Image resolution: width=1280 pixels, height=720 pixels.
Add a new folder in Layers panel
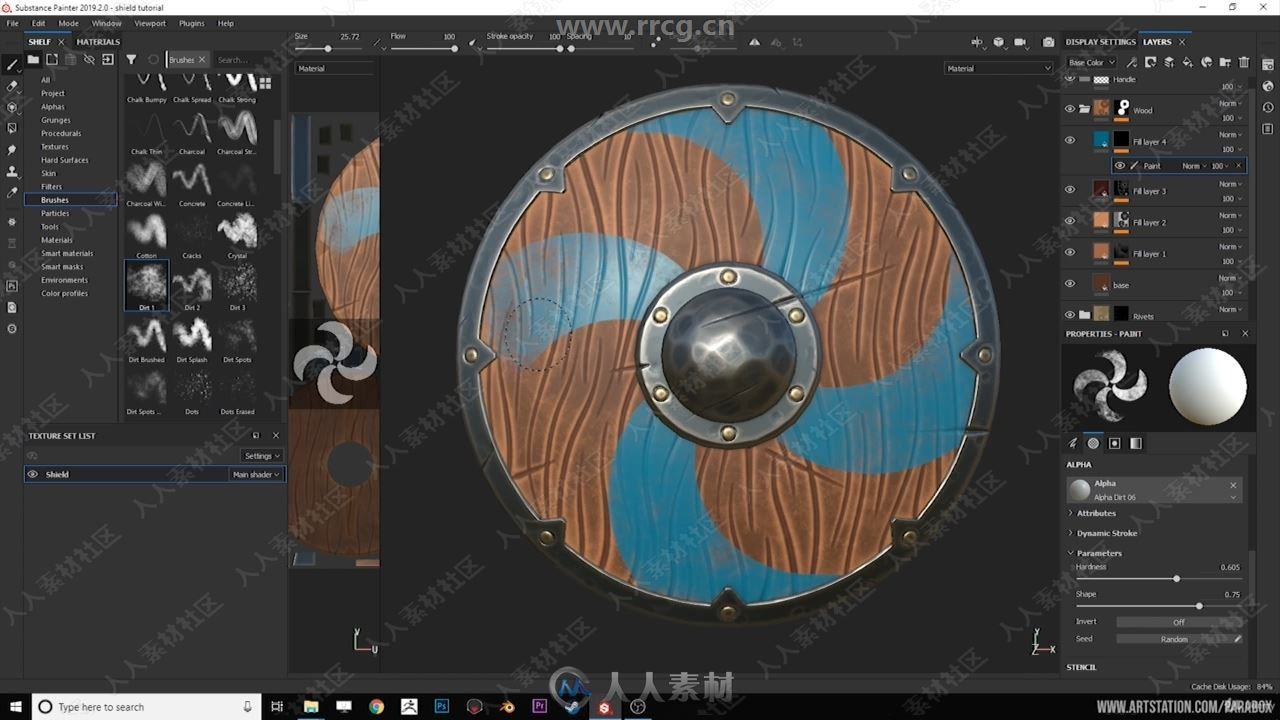tap(1225, 62)
